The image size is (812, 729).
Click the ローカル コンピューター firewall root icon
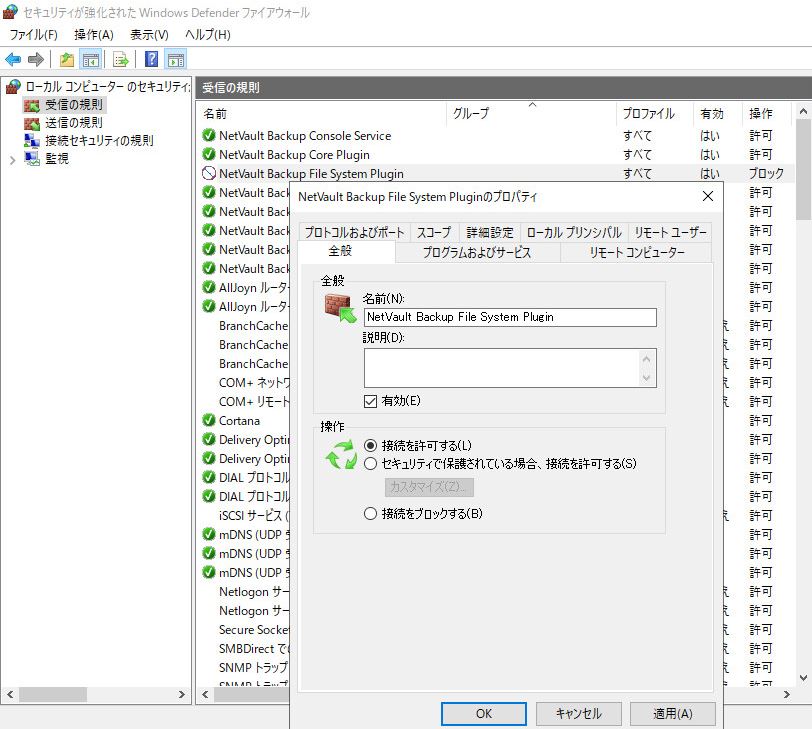tap(13, 86)
